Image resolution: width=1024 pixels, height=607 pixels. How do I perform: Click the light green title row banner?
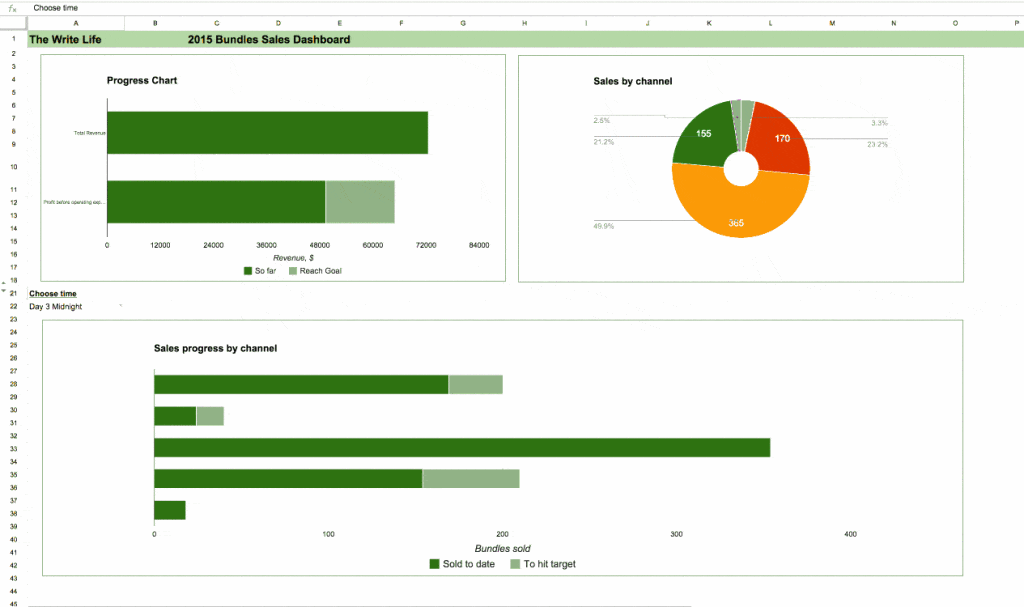pos(700,39)
